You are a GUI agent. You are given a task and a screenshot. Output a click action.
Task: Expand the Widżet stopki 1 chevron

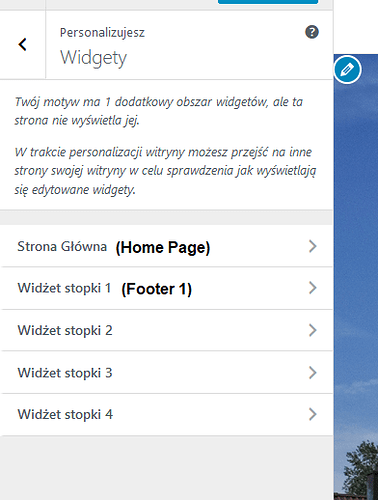(x=312, y=288)
